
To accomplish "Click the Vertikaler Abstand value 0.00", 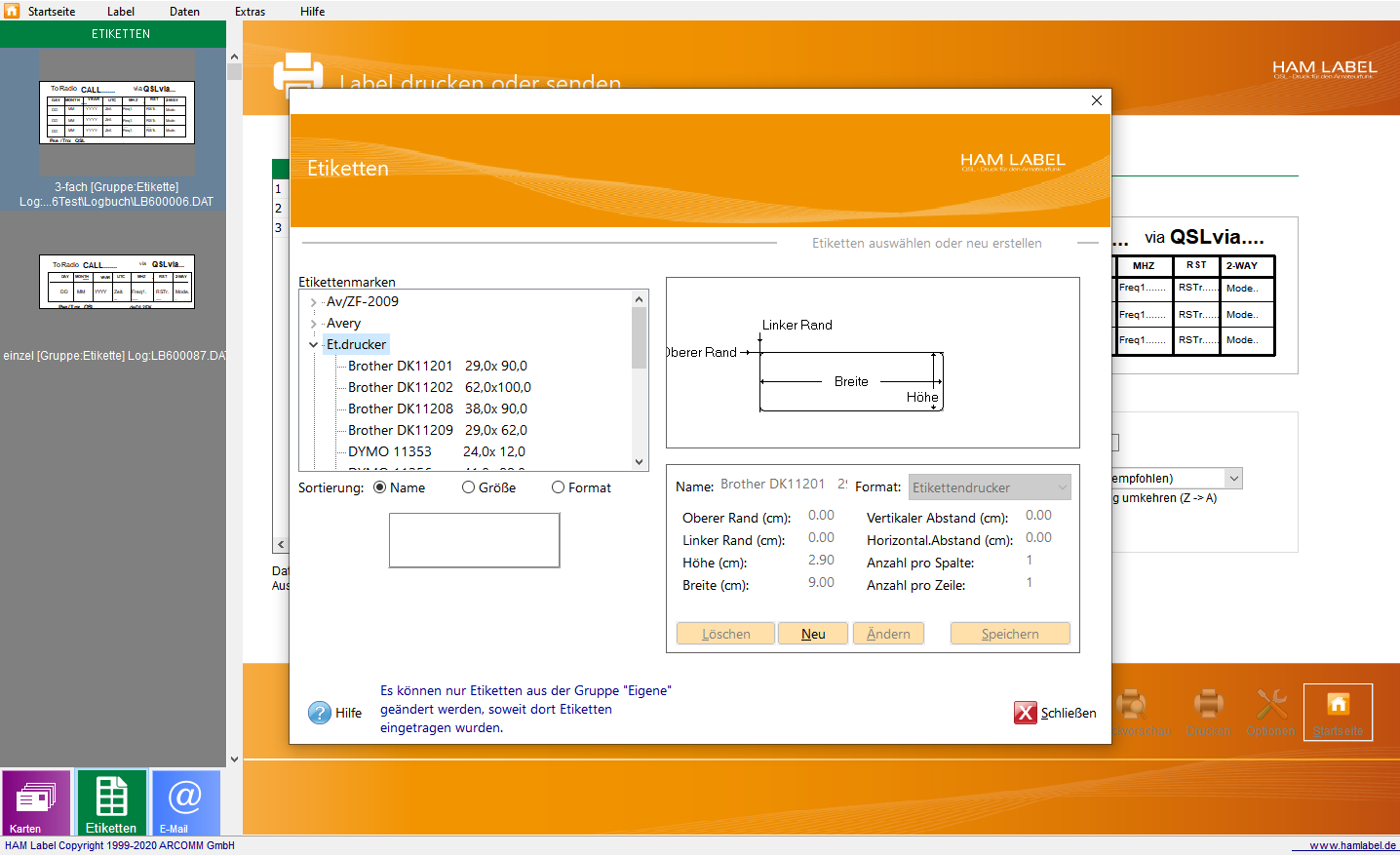I will (1038, 516).
